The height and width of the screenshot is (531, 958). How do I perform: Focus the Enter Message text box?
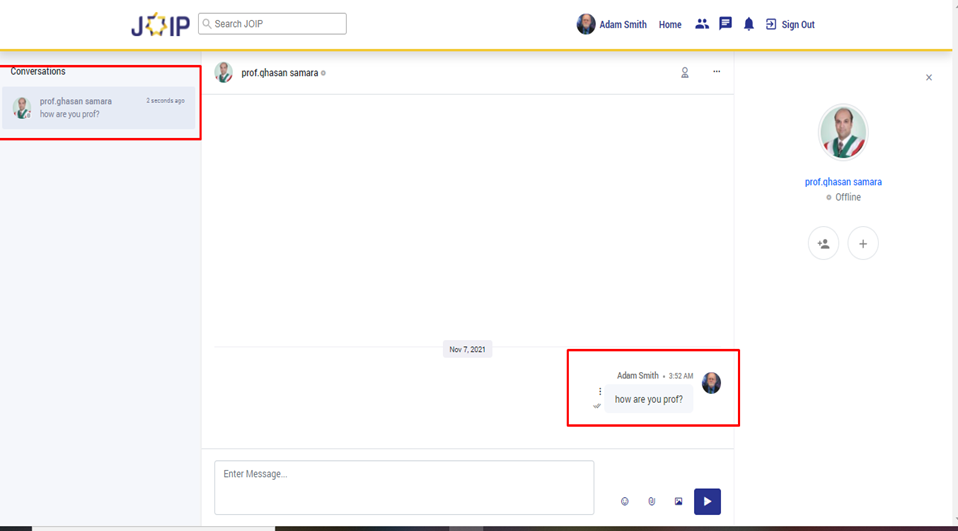pyautogui.click(x=404, y=487)
